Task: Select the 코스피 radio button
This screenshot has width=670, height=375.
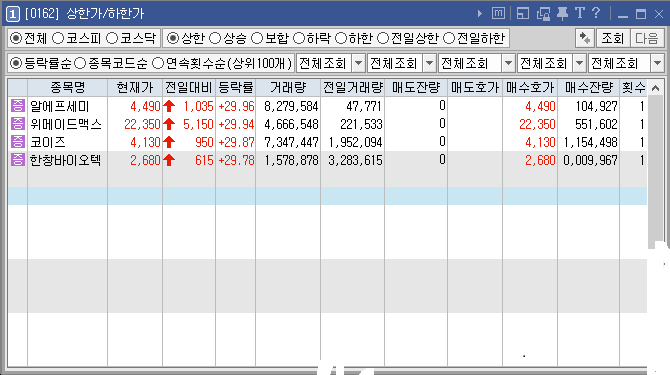Action: (x=58, y=38)
